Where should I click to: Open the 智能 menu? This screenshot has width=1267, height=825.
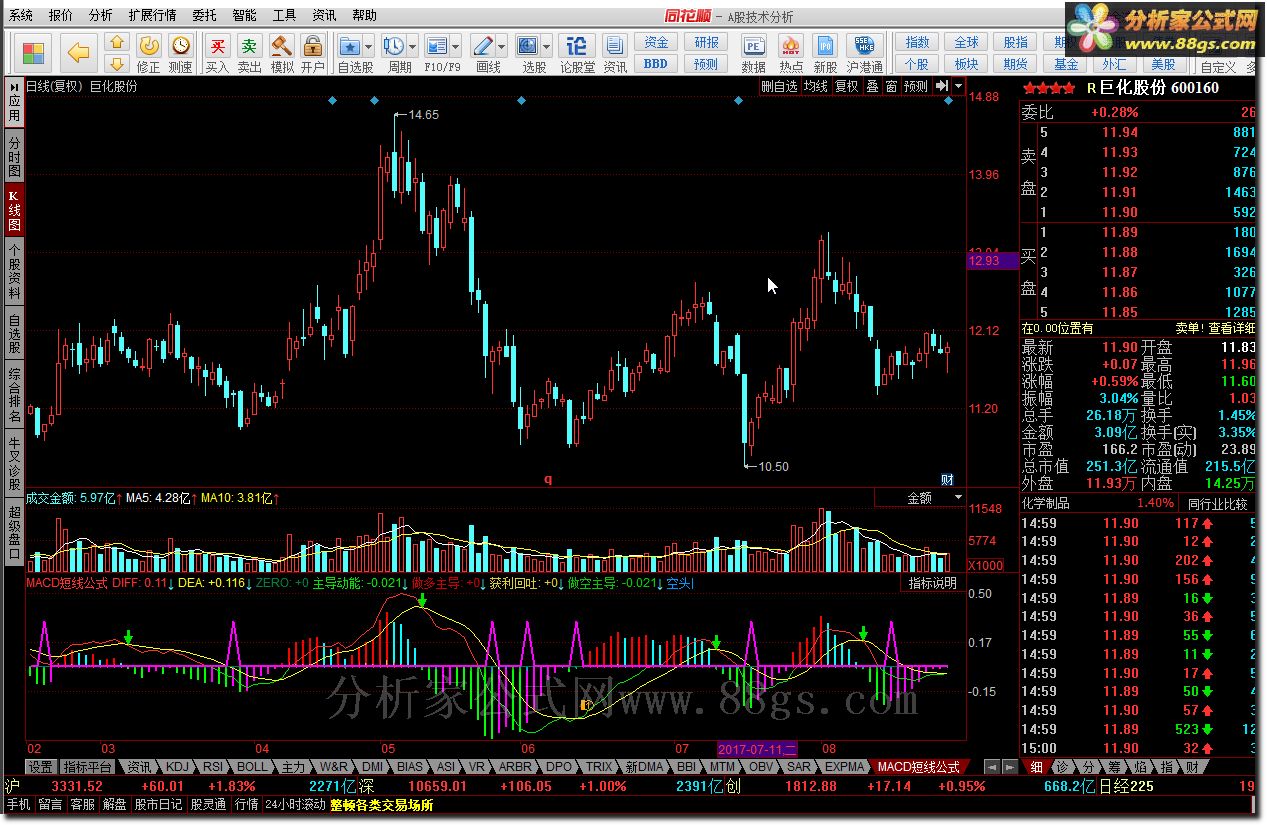[244, 15]
